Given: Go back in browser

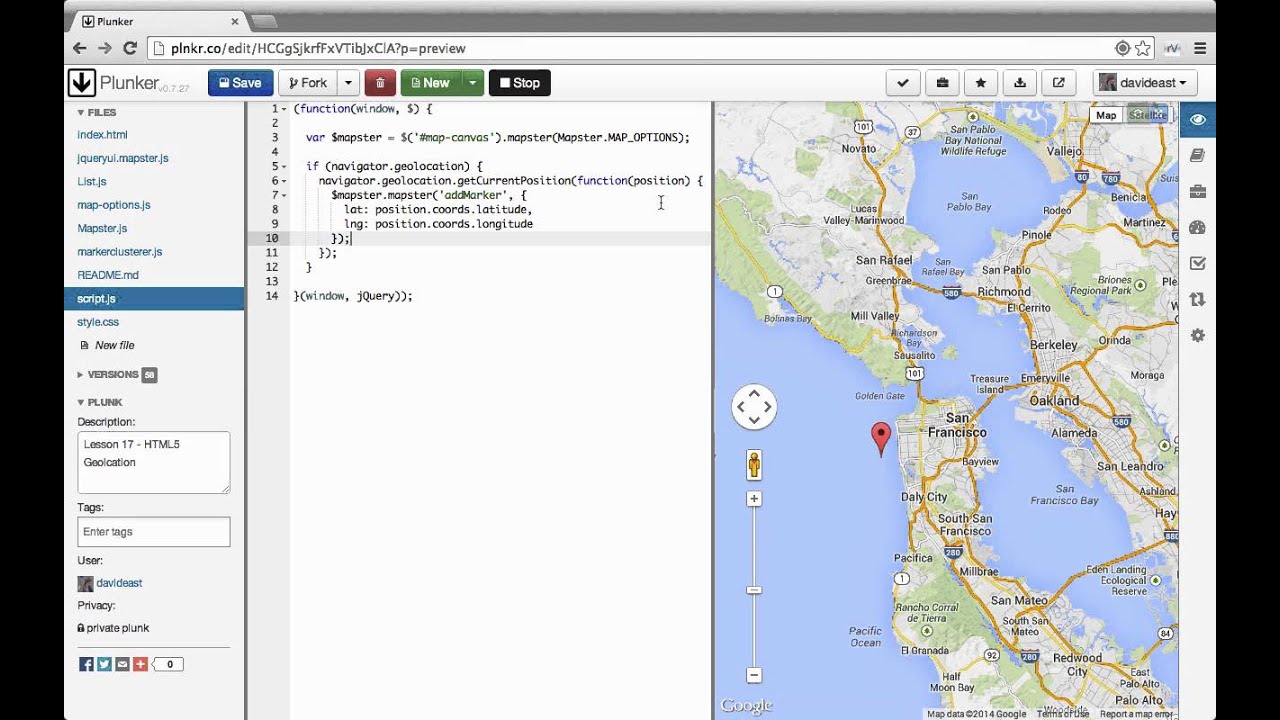Looking at the screenshot, I should point(80,48).
